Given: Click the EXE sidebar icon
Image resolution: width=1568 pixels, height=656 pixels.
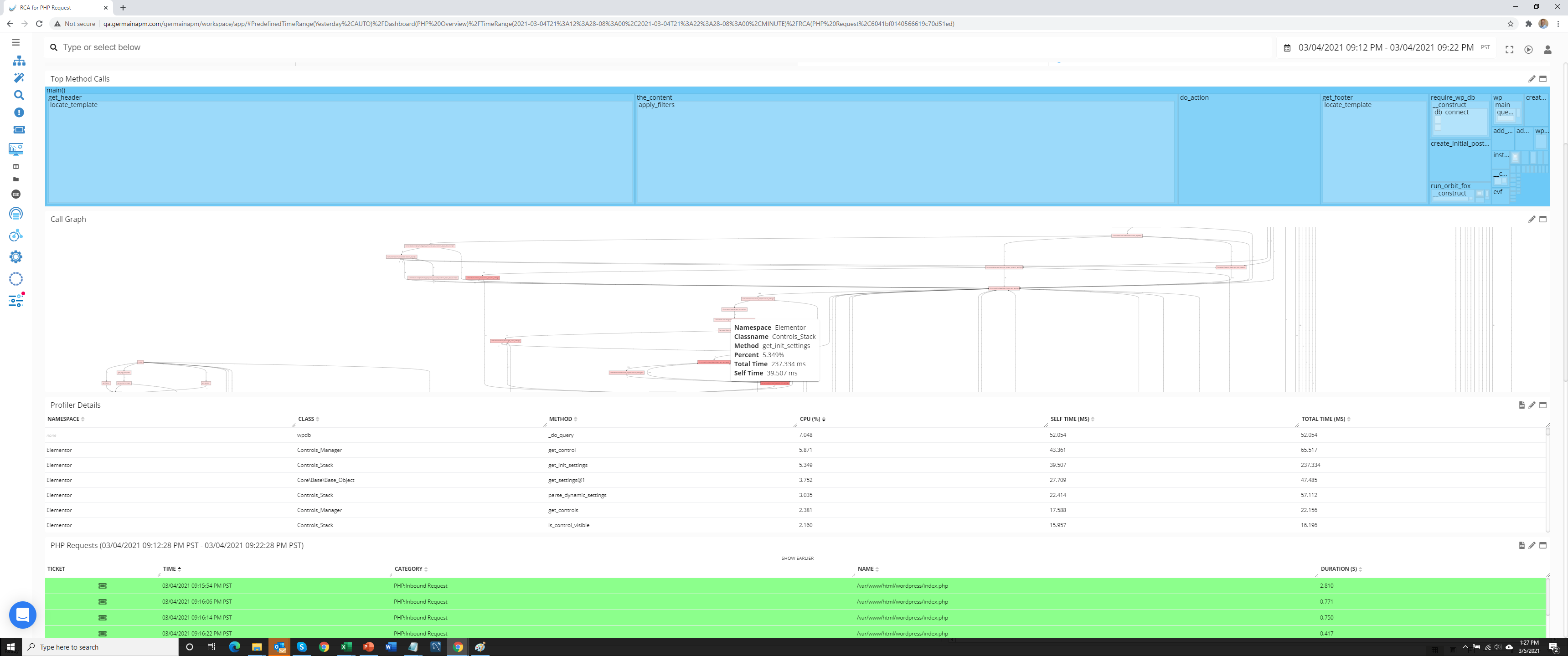Looking at the screenshot, I should 16,194.
